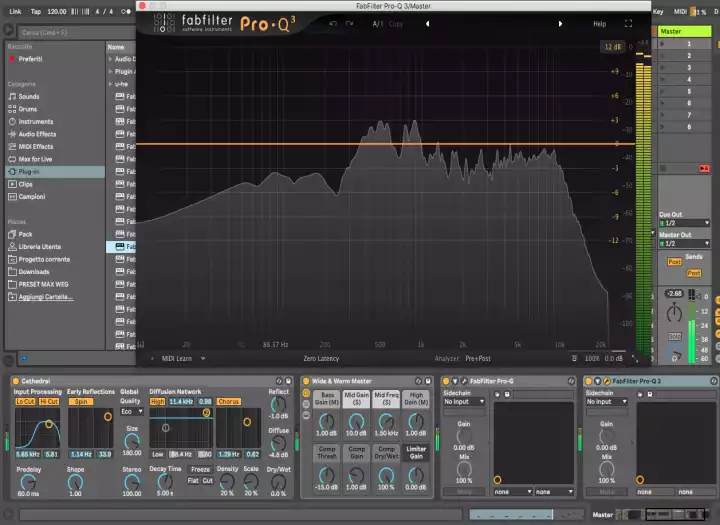Toggle Wide & Warm Master device activator
The image size is (720, 525).
coord(306,381)
